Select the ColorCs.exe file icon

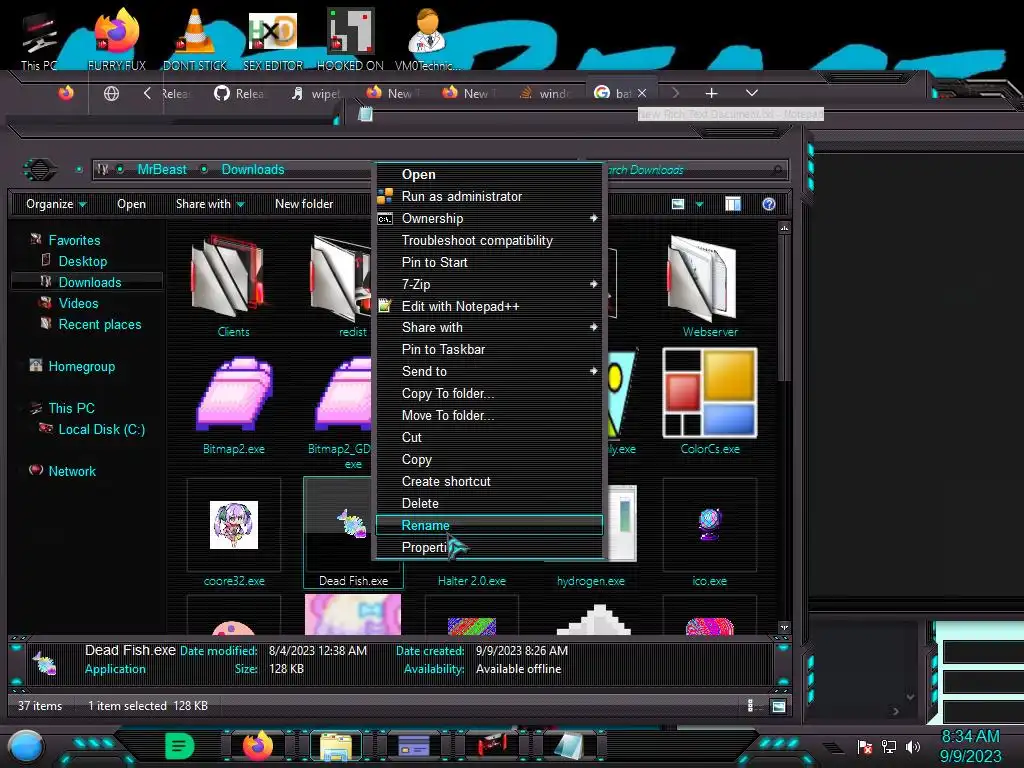(709, 392)
